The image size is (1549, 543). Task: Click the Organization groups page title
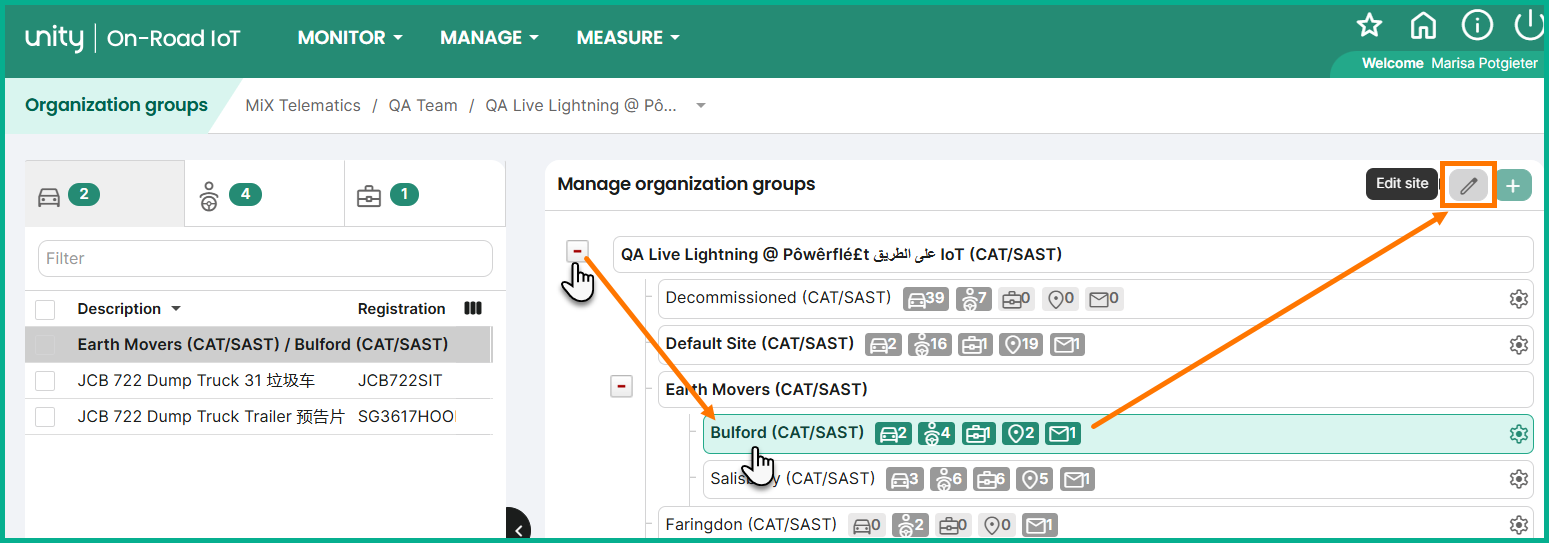(x=116, y=105)
